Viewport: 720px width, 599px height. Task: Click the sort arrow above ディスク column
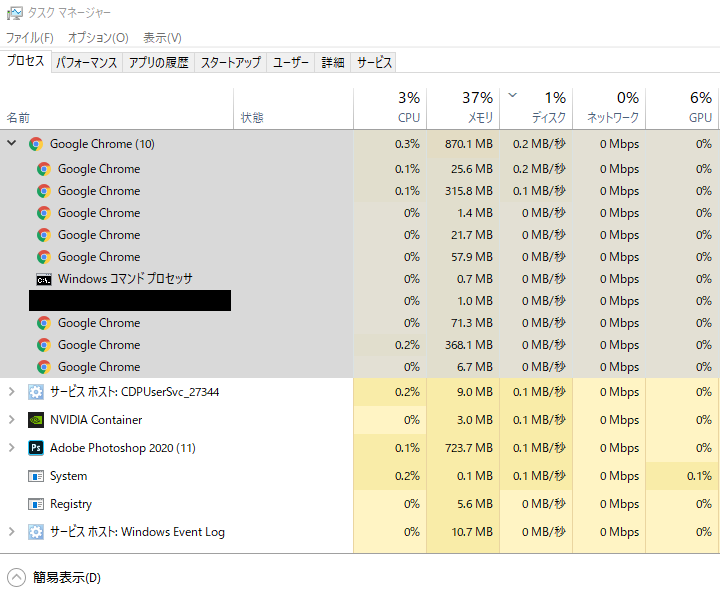[x=513, y=96]
